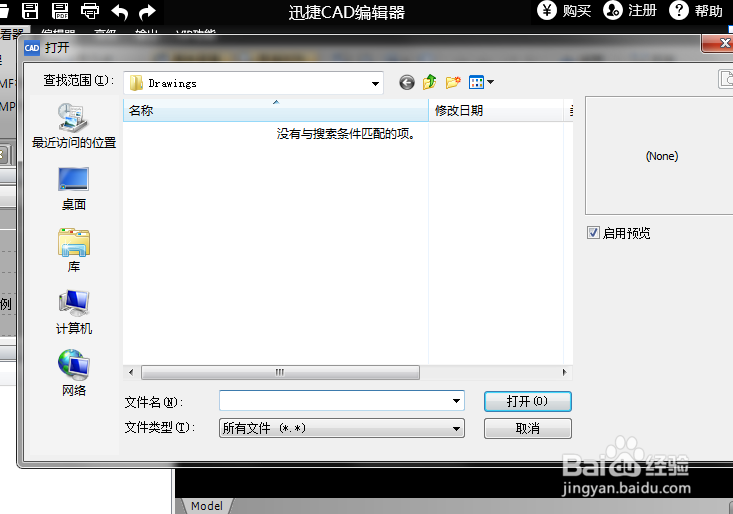Image resolution: width=733 pixels, height=514 pixels.
Task: Open the 帮助 help menu
Action: (x=696, y=10)
